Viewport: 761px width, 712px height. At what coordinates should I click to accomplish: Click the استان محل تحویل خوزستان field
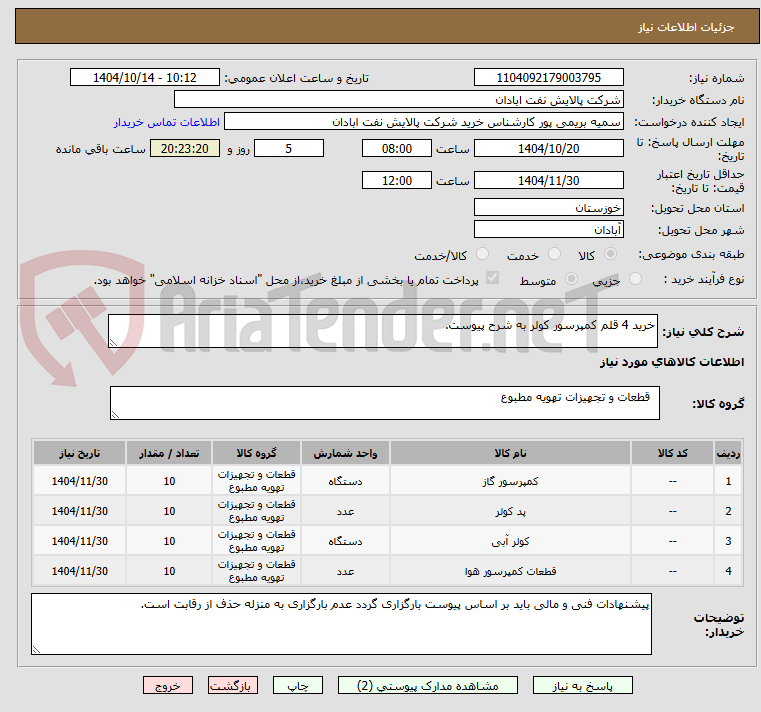pos(548,208)
